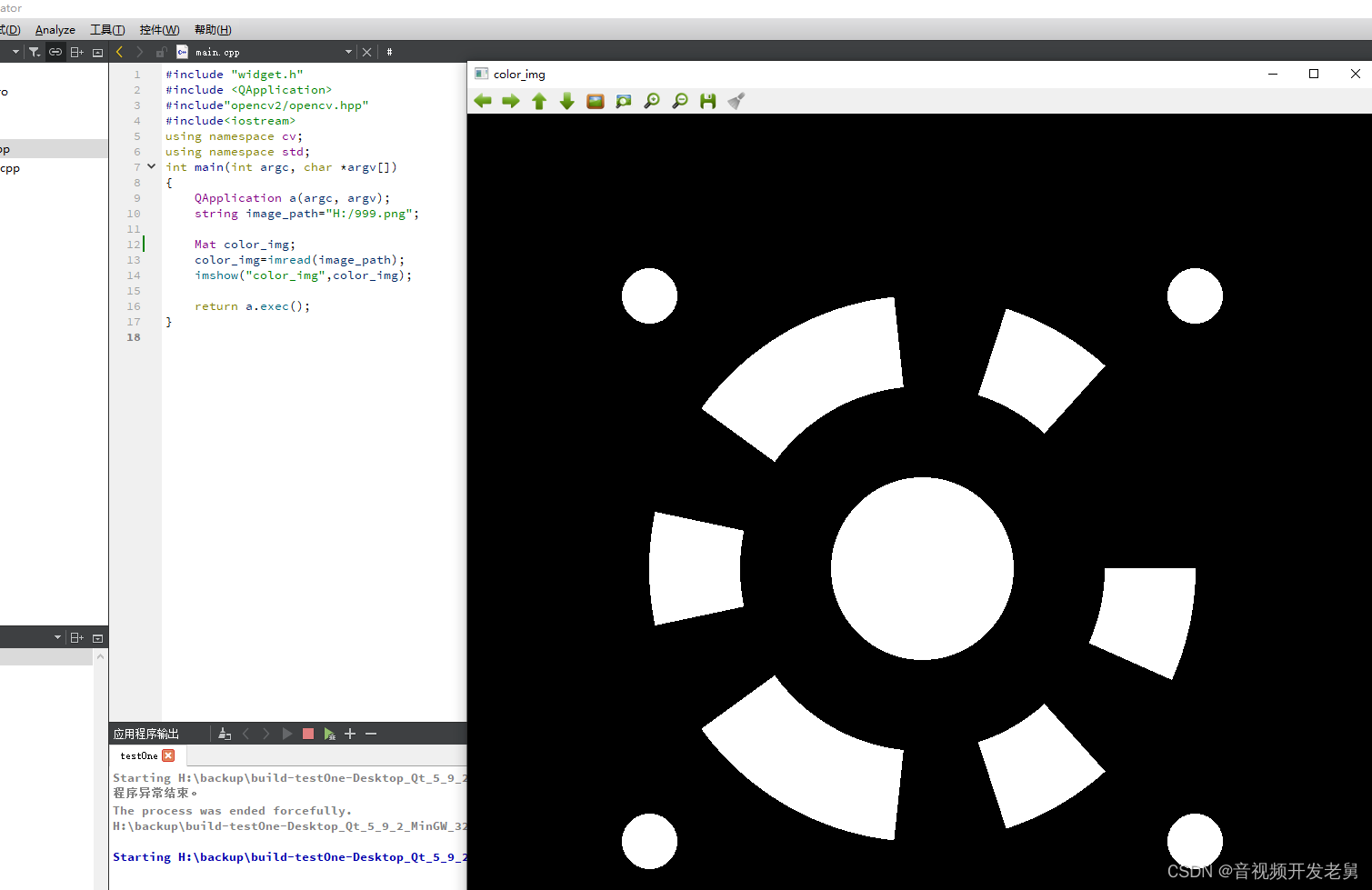The height and width of the screenshot is (890, 1372).
Task: Close the lower sidebar panel
Action: coord(97,637)
